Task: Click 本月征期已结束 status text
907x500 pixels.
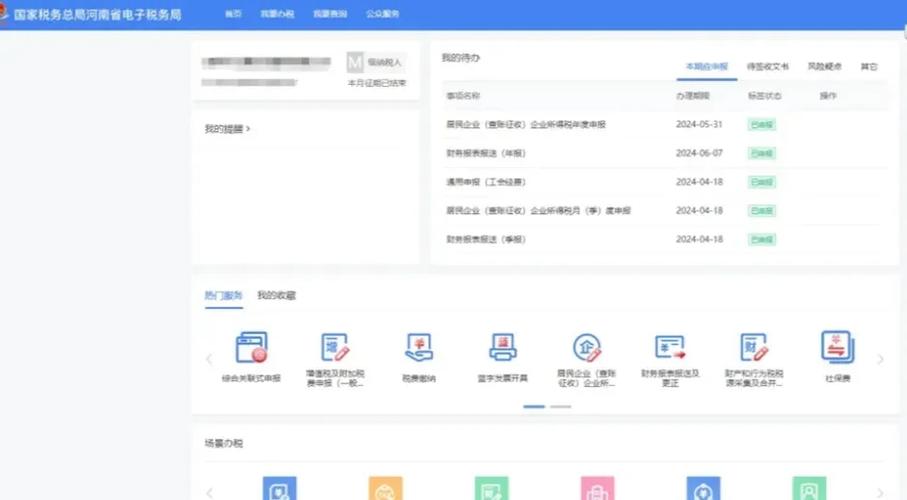Action: pyautogui.click(x=377, y=83)
